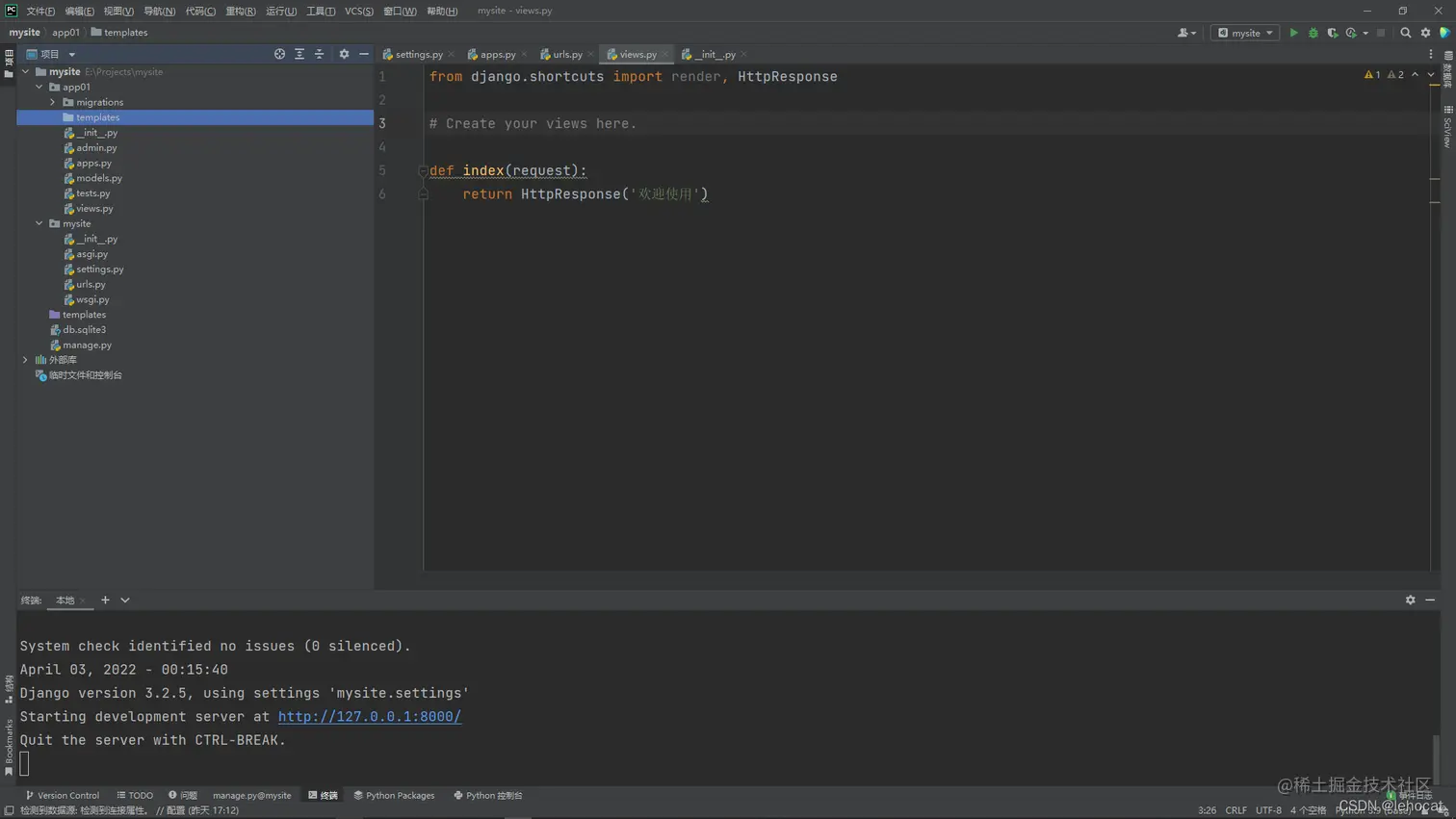
Task: Switch to settings.py editor tab
Action: point(419,54)
